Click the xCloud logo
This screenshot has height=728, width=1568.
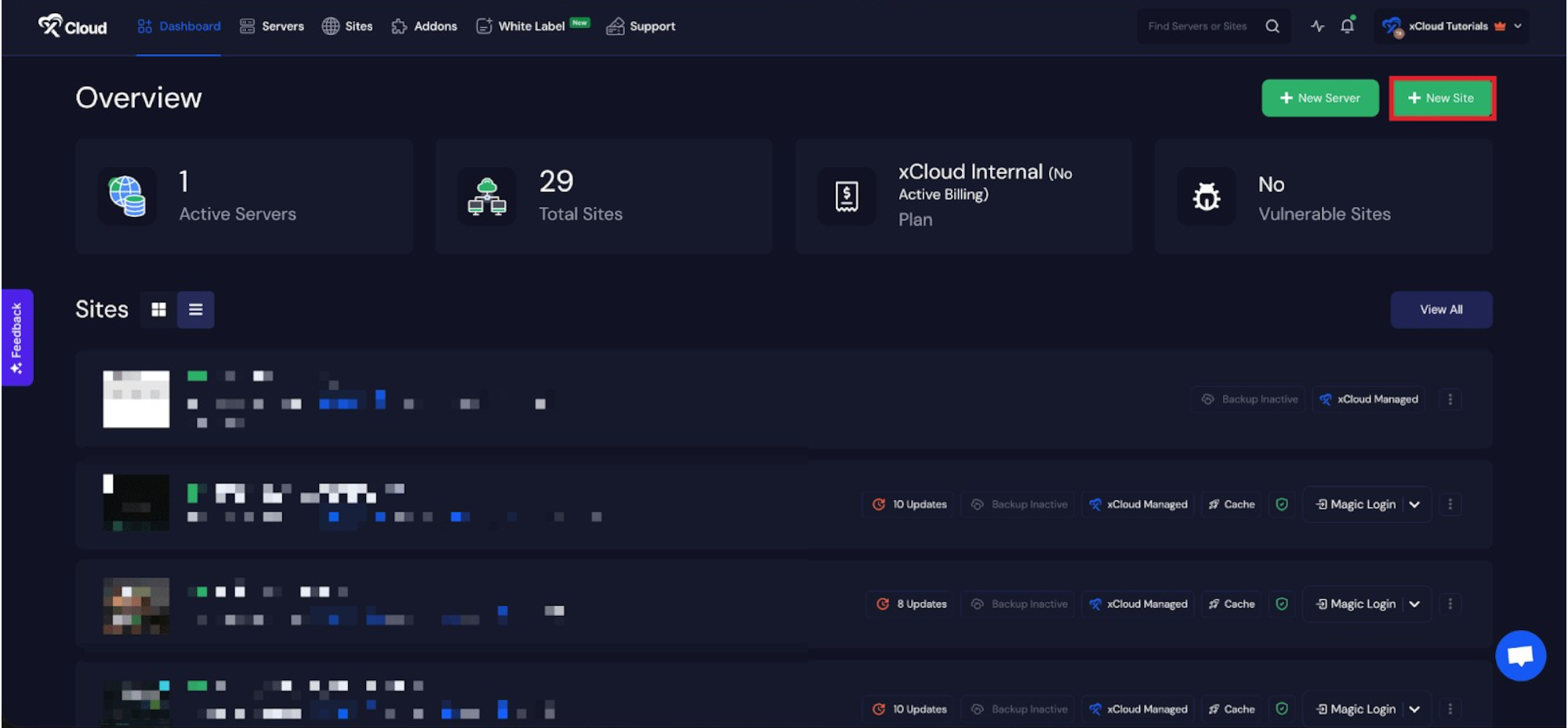[72, 26]
